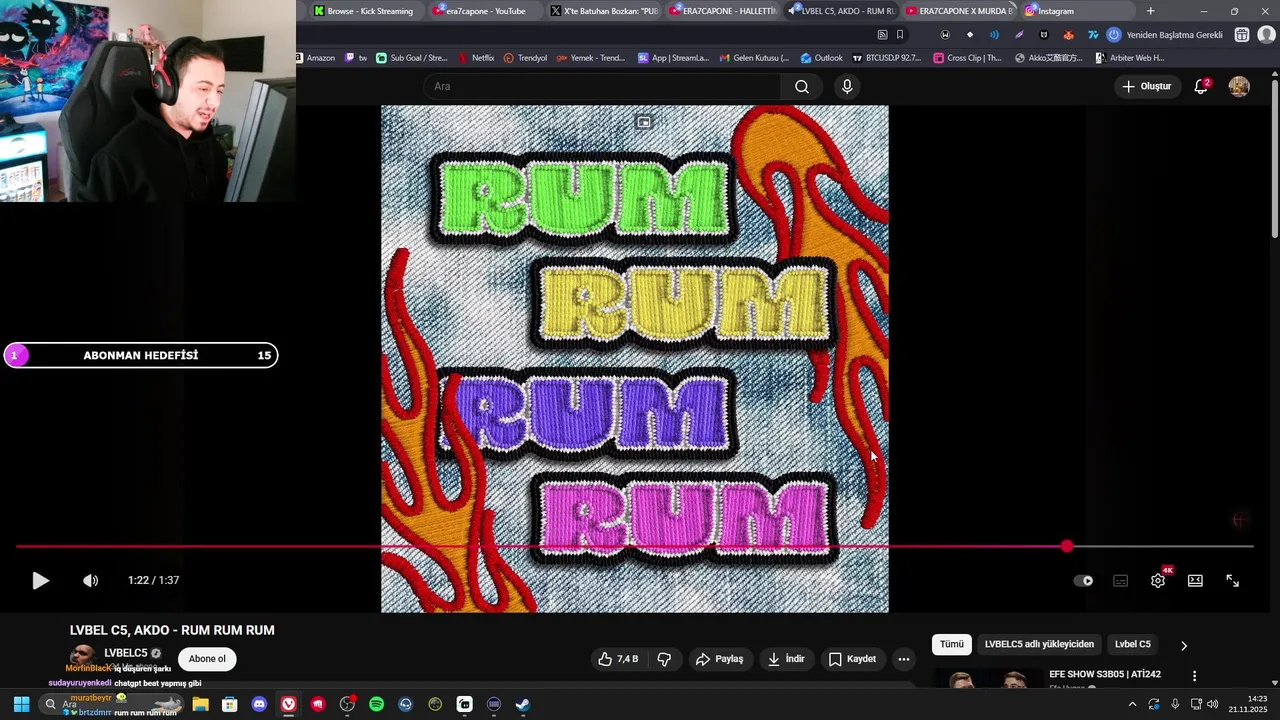This screenshot has width=1280, height=720.
Task: Show more filter chips with arrow
Action: coord(1184,646)
